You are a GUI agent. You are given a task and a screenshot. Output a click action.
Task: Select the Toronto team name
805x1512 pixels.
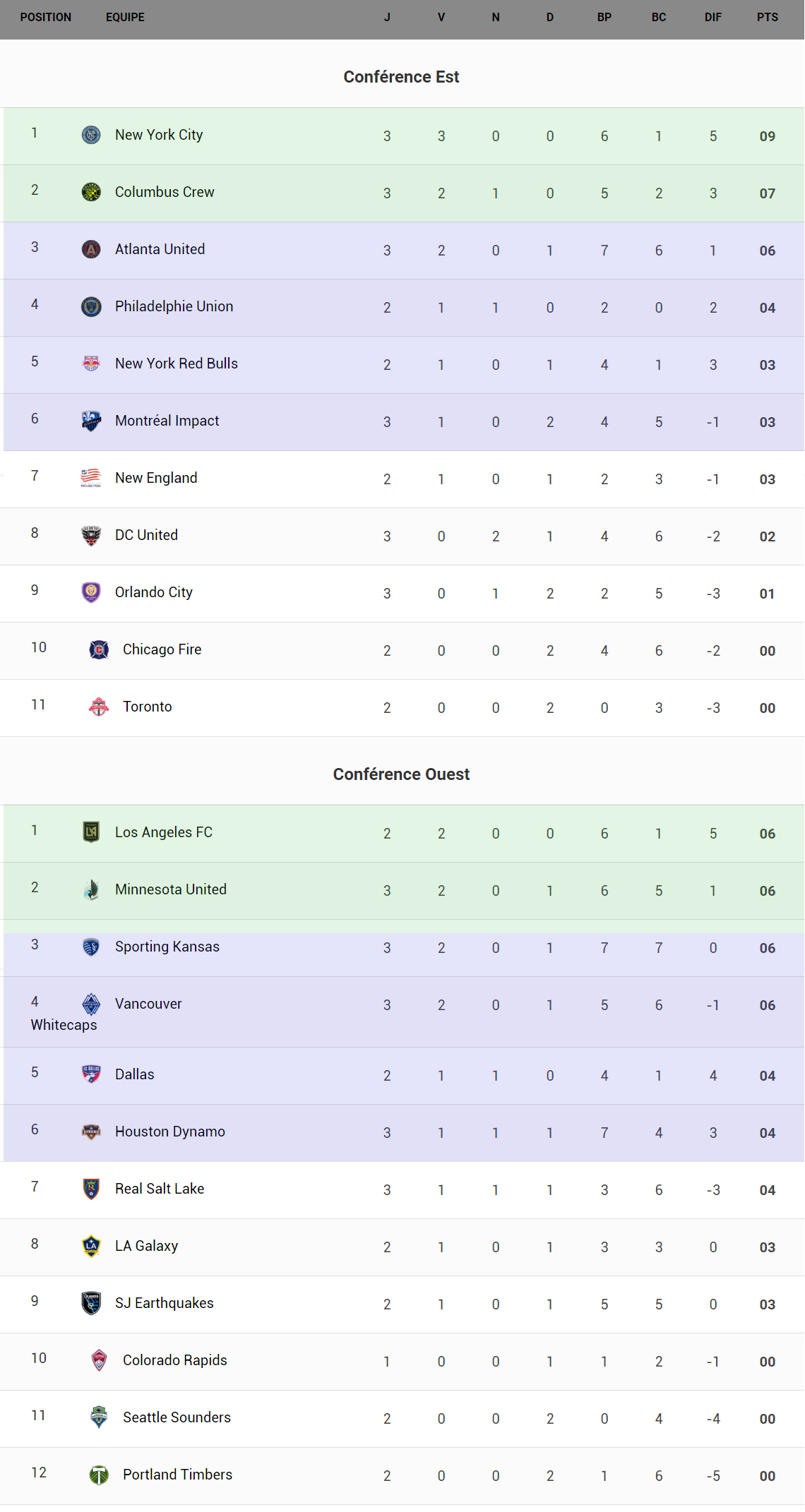(147, 707)
